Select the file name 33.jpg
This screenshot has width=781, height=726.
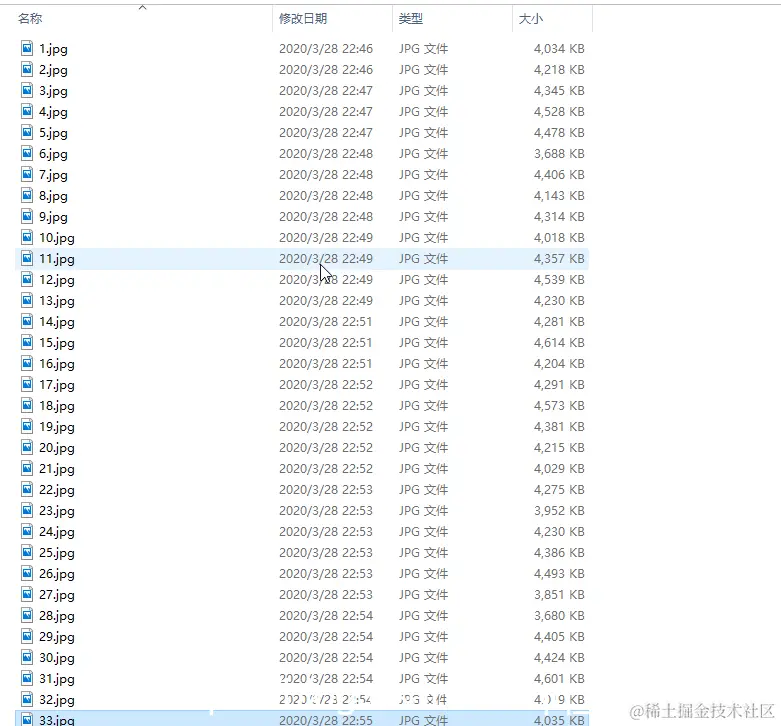[x=57, y=720]
